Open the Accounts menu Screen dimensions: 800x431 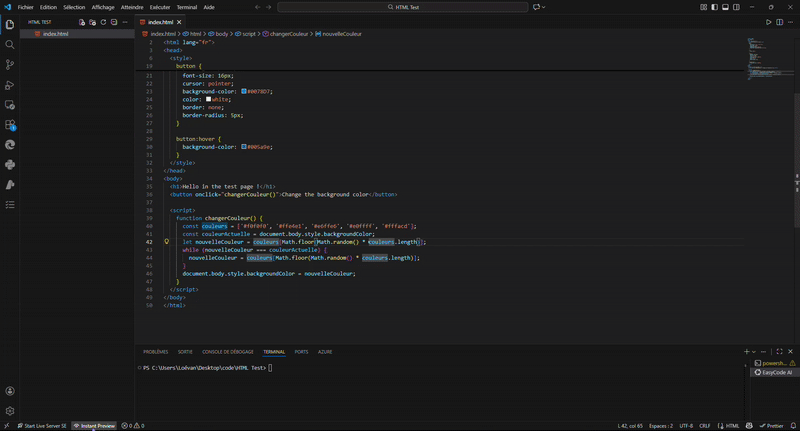click(x=10, y=391)
